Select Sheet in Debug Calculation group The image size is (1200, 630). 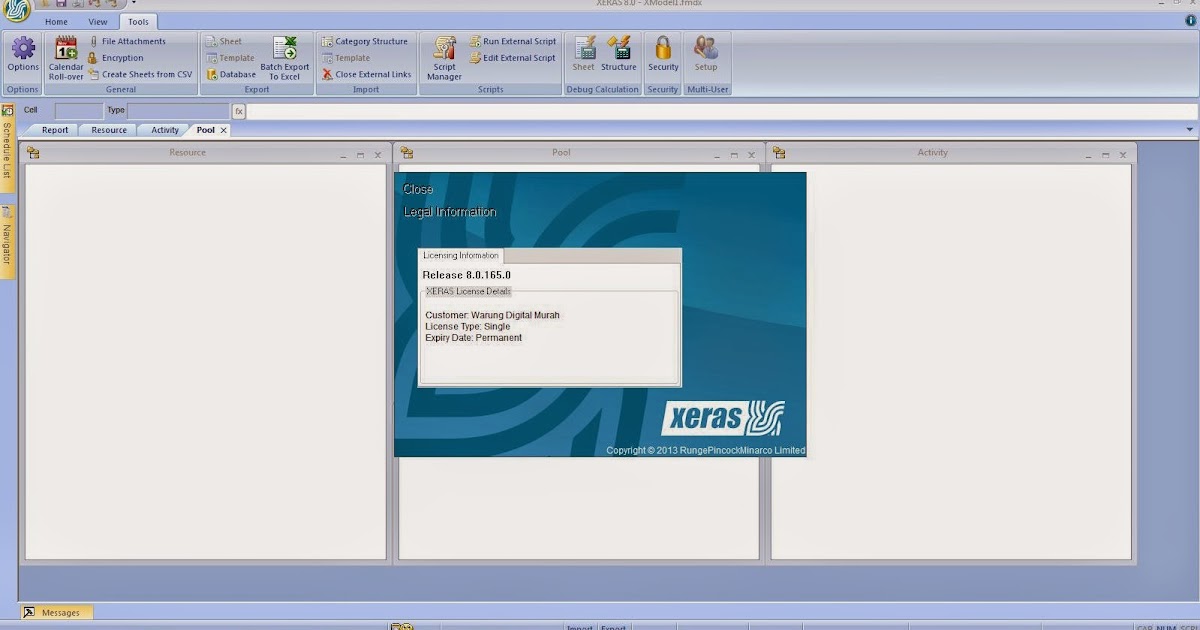point(583,54)
